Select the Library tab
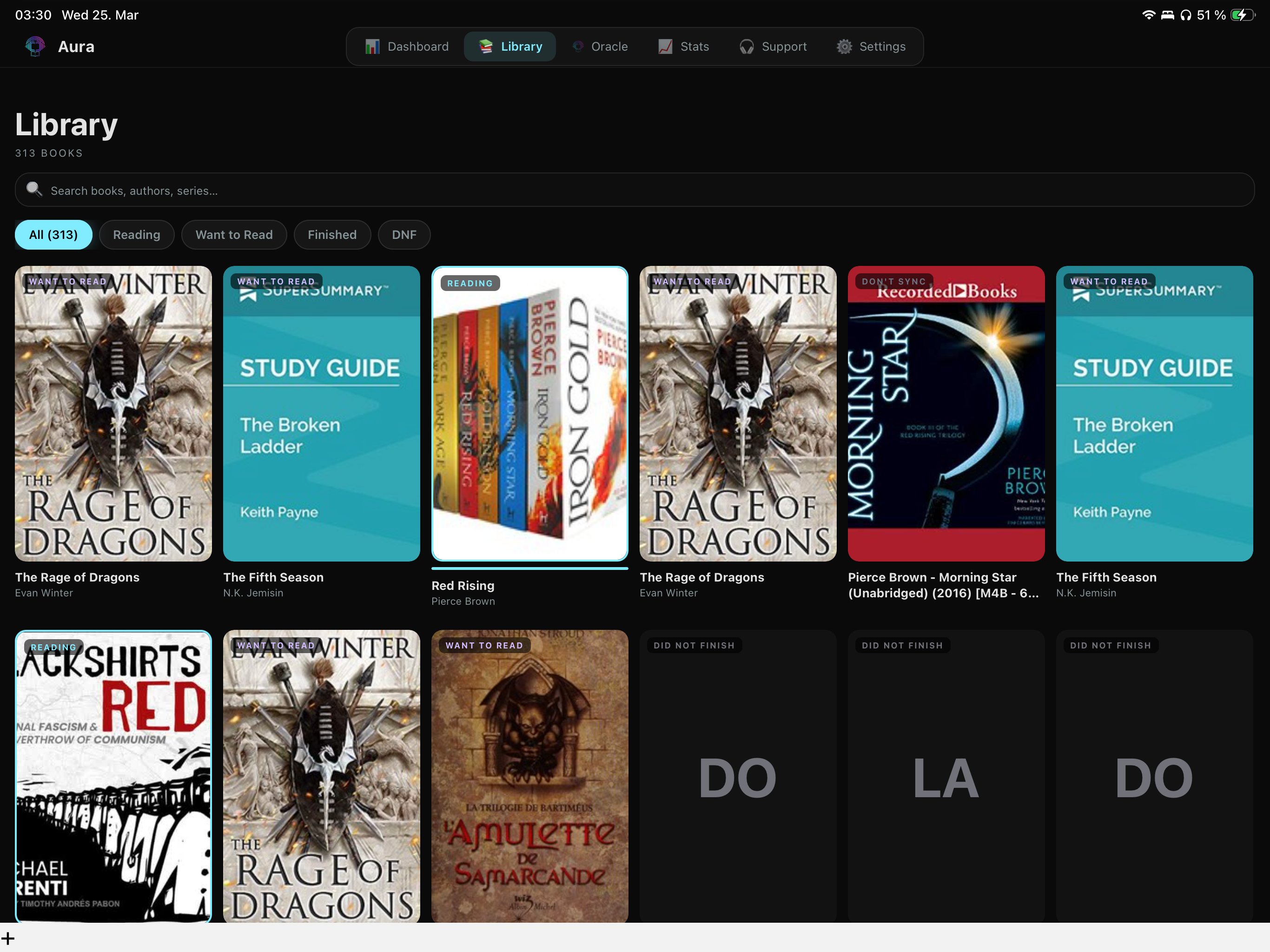Image resolution: width=1270 pixels, height=952 pixels. pos(510,46)
